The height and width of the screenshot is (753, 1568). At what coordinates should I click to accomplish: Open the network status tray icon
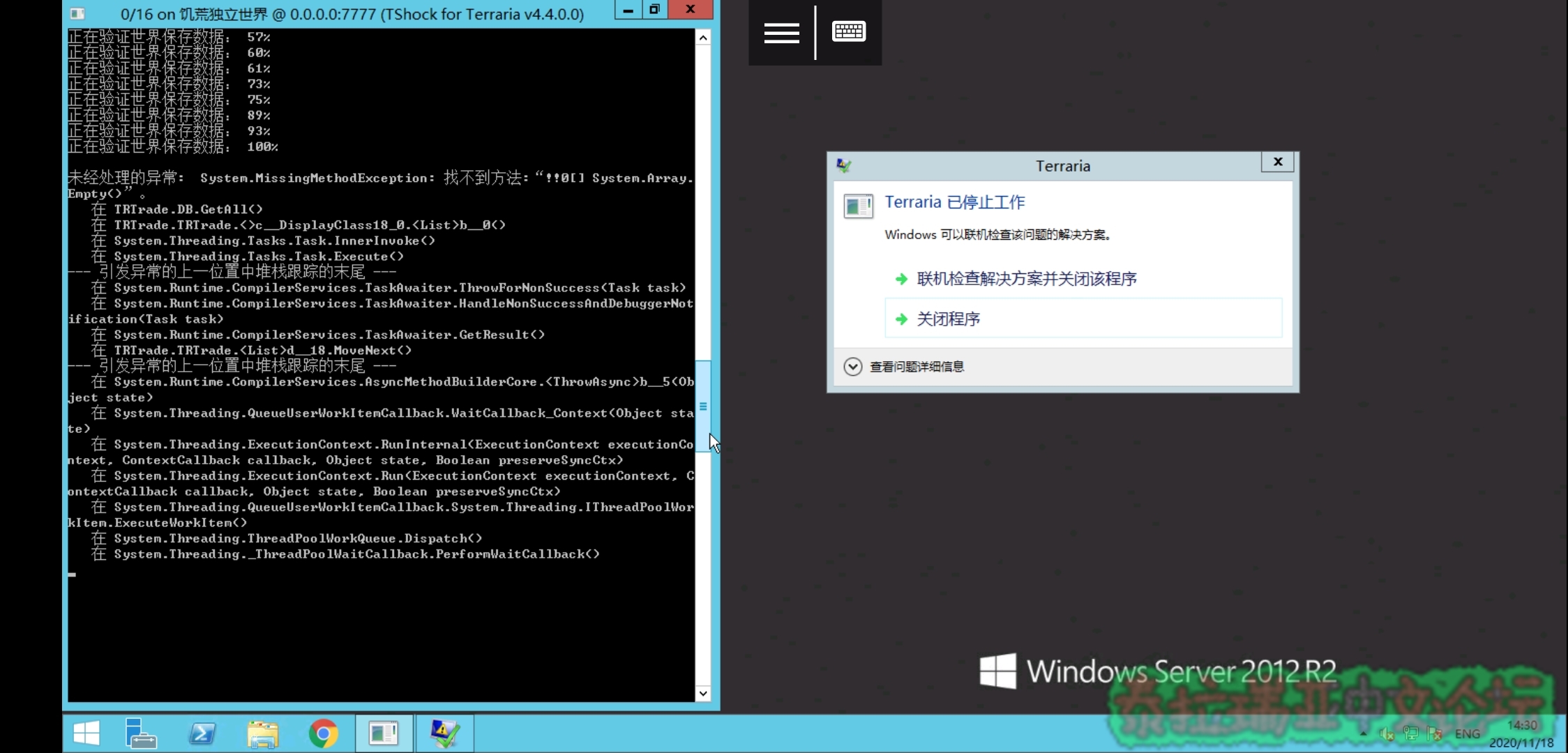[1410, 733]
